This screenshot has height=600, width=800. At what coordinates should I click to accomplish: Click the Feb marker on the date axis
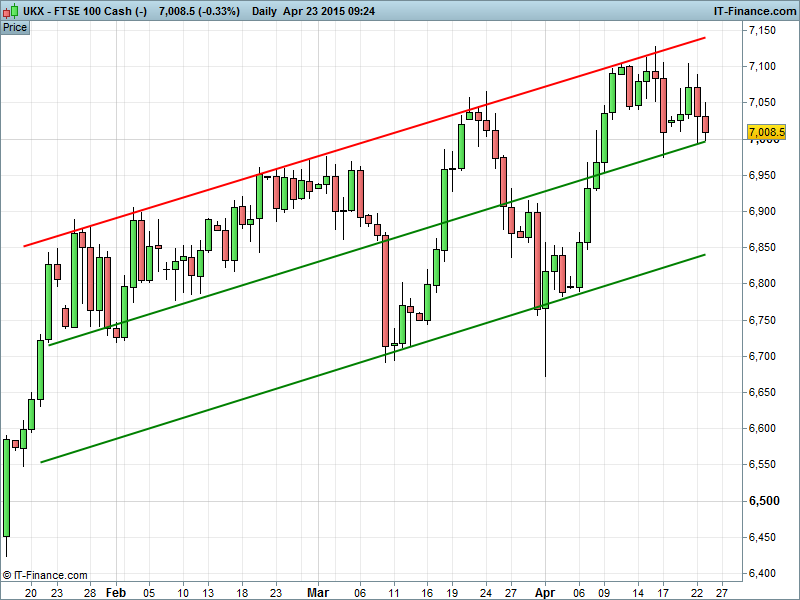pos(117,592)
